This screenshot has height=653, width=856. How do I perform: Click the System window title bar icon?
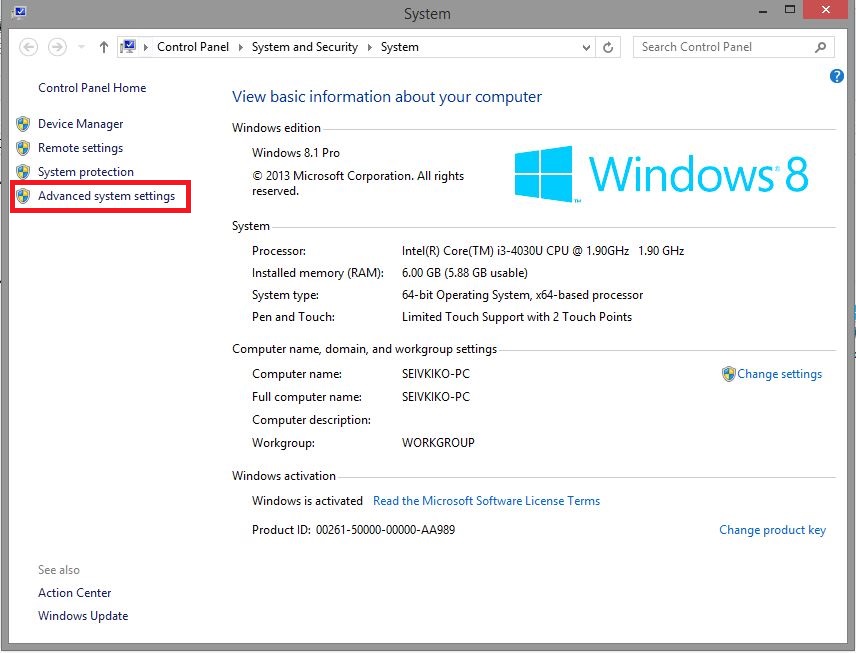pyautogui.click(x=19, y=13)
